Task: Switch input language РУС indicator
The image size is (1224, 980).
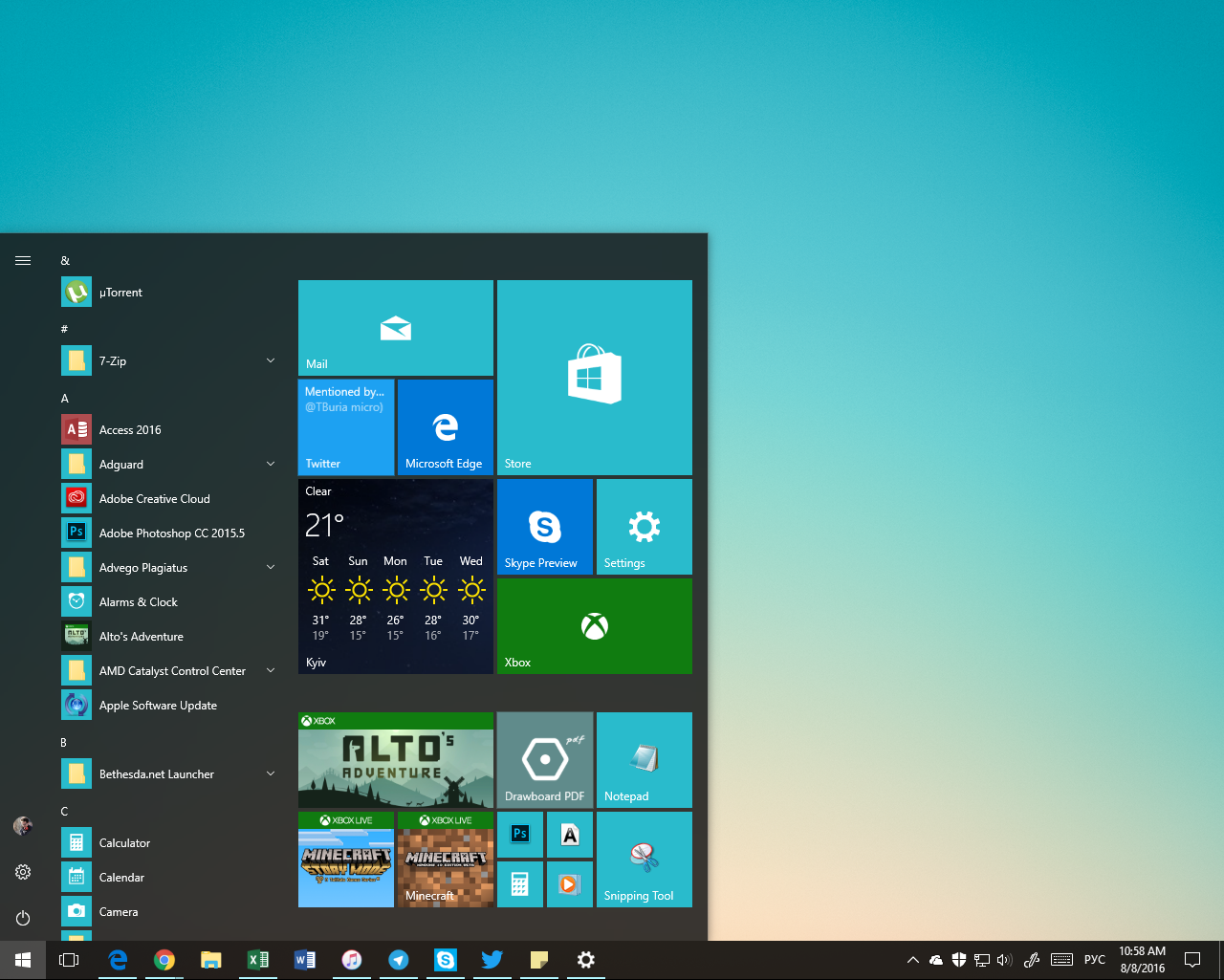Action: coord(1095,960)
